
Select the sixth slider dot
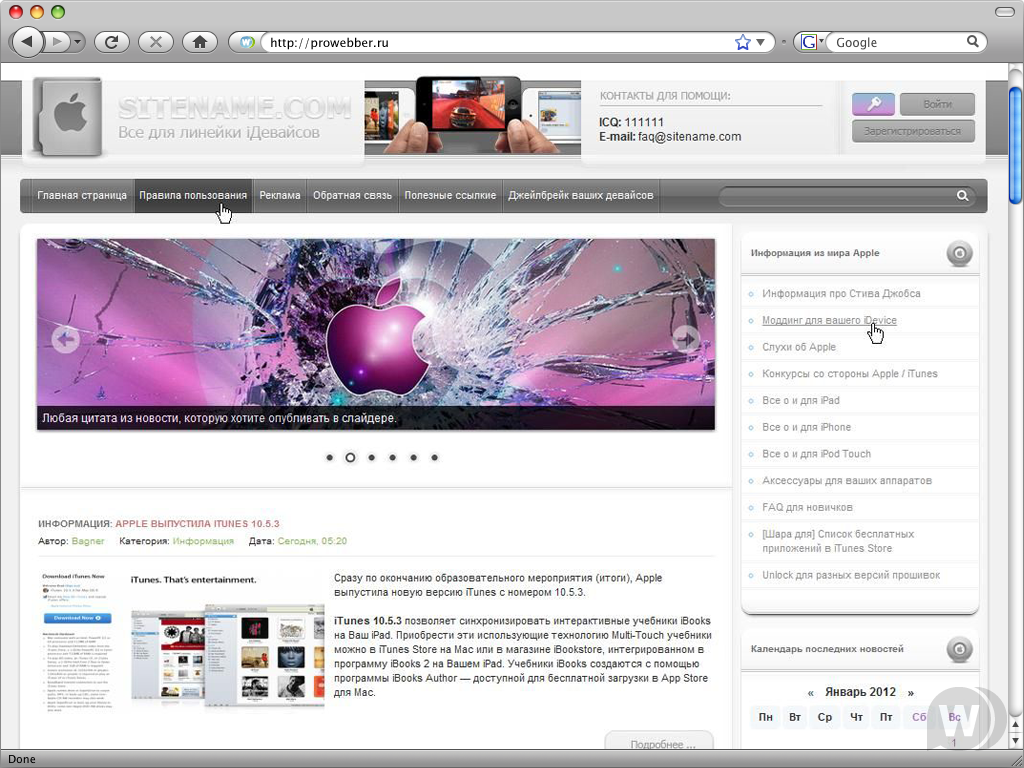pos(434,458)
